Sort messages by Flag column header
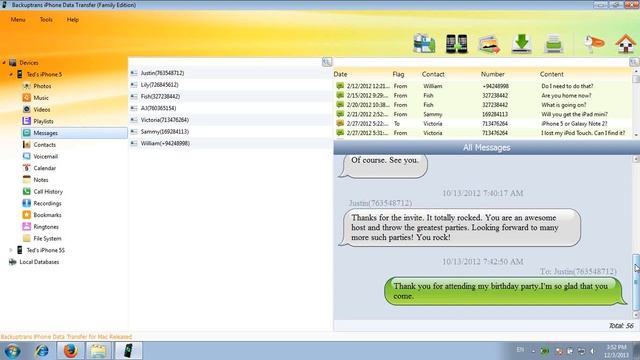Image resolution: width=640 pixels, height=360 pixels. (398, 74)
